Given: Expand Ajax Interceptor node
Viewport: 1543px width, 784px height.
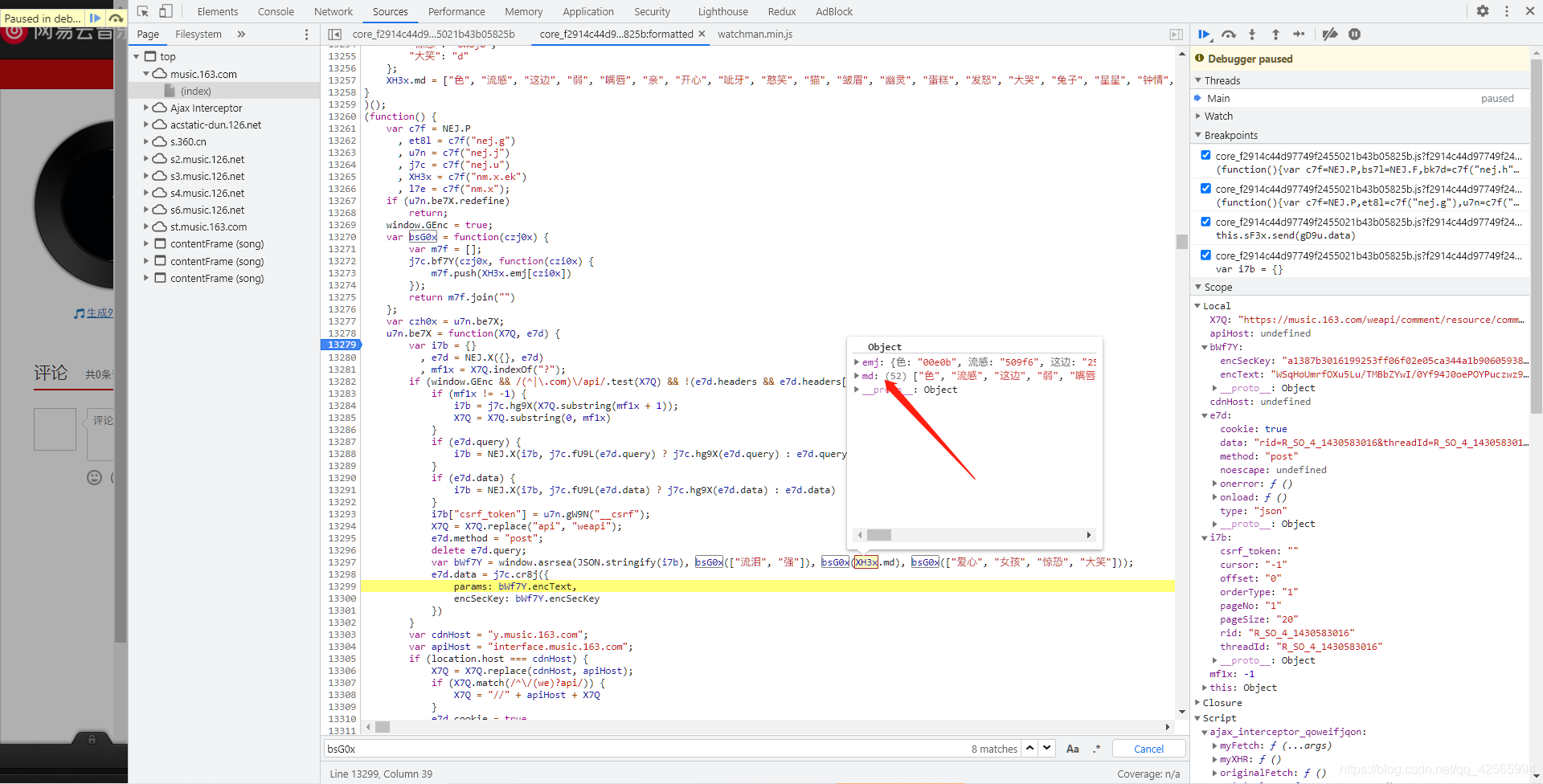Looking at the screenshot, I should coord(146,108).
